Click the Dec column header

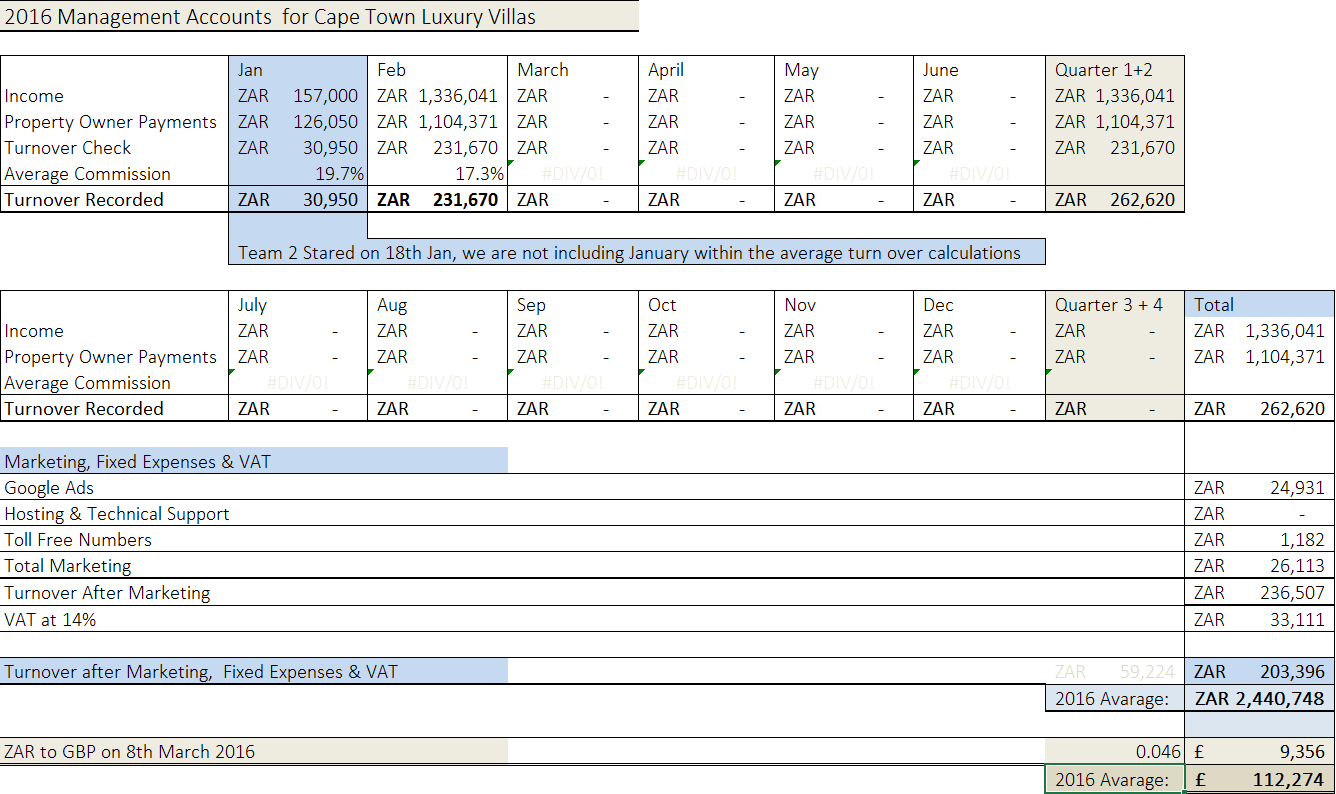coord(980,305)
